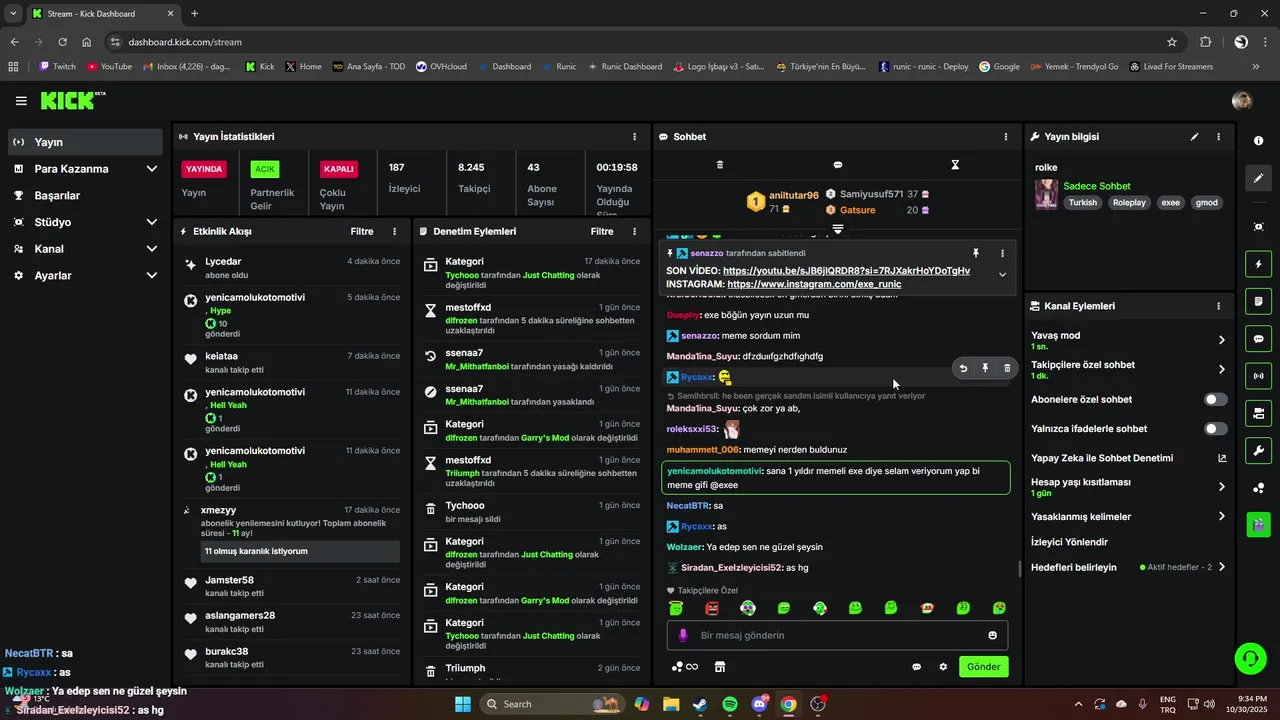Open pinned message three-dot menu

pyautogui.click(x=1002, y=253)
